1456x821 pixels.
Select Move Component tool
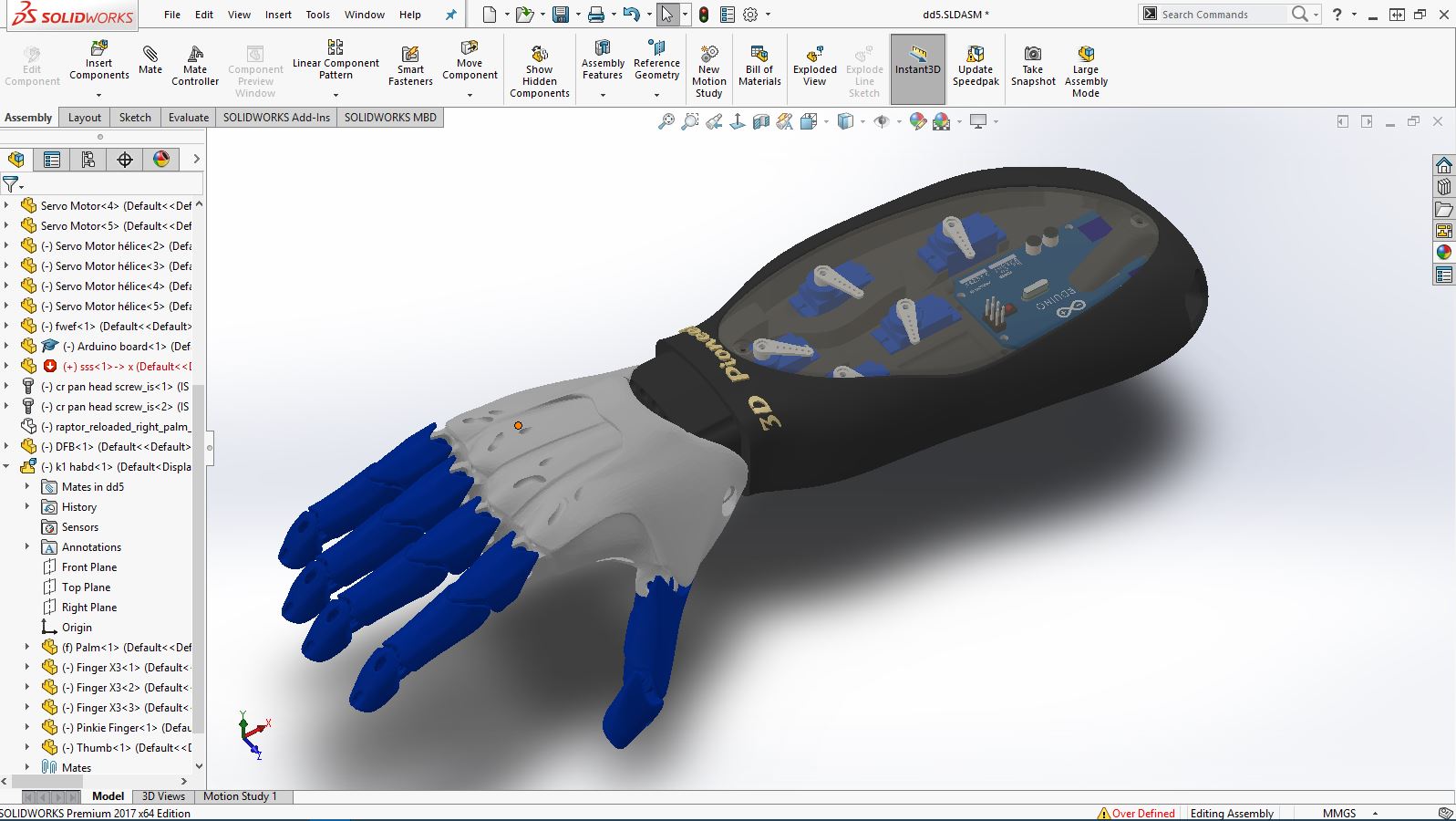coord(470,61)
